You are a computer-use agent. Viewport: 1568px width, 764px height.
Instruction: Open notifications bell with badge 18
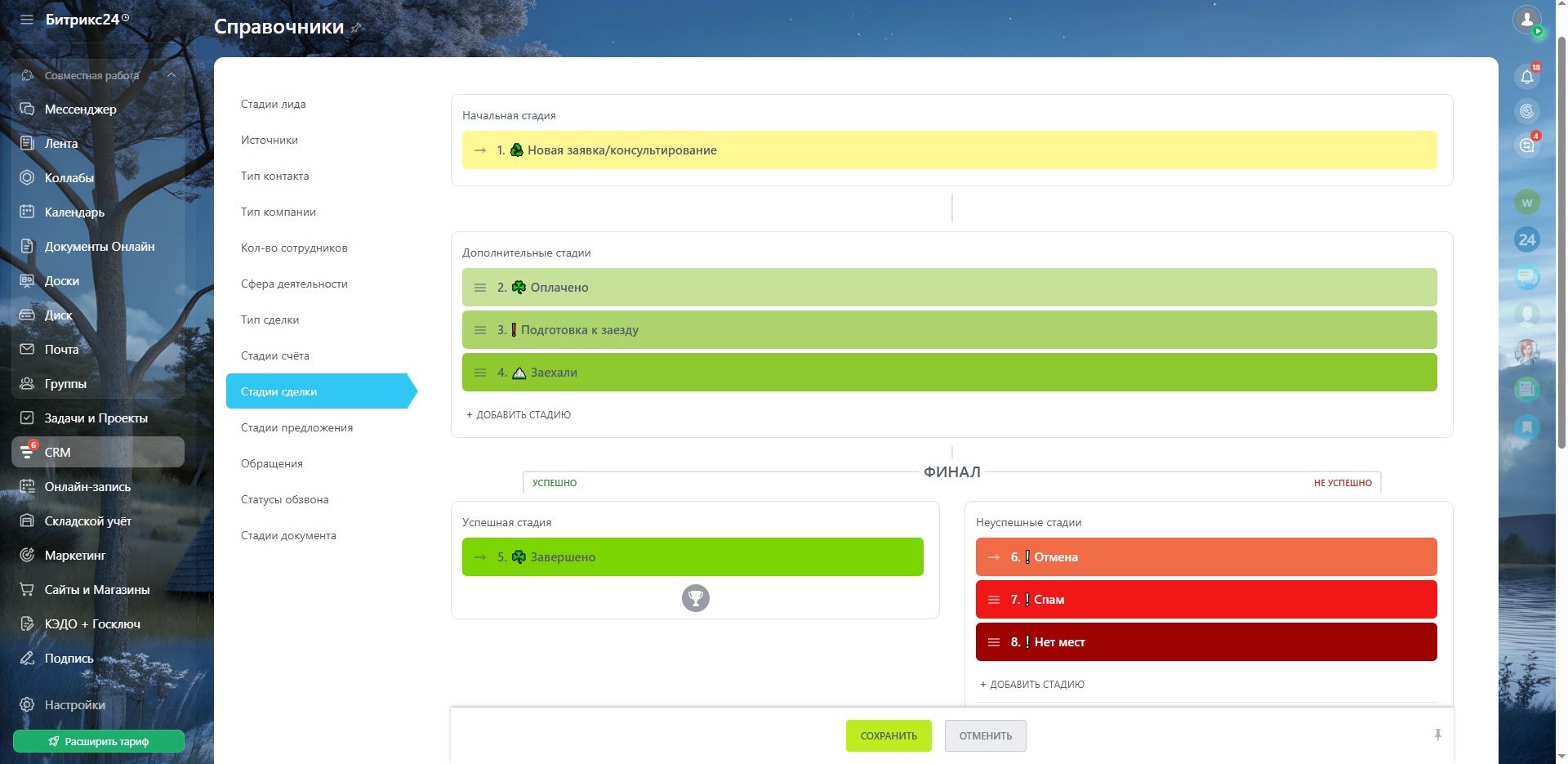pyautogui.click(x=1526, y=77)
